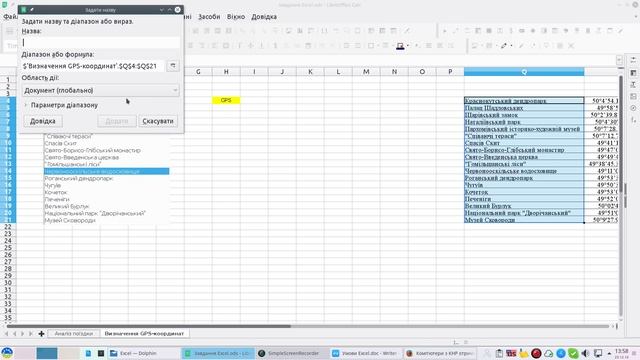The height and width of the screenshot is (360, 640).
Task: Click cell 'Великий Бурлук' in column Q
Action: pyautogui.click(x=524, y=206)
